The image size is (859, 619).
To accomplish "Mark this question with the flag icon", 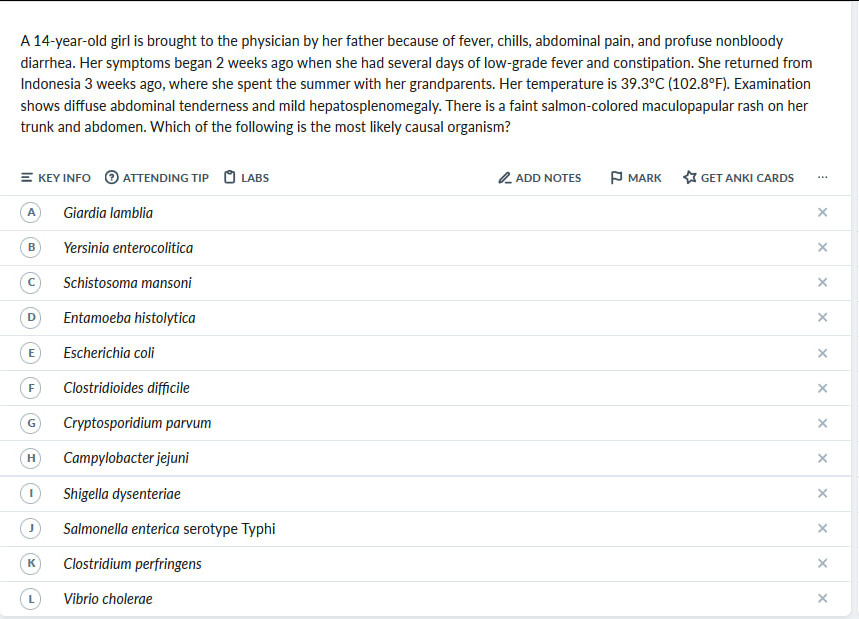I will [x=615, y=178].
